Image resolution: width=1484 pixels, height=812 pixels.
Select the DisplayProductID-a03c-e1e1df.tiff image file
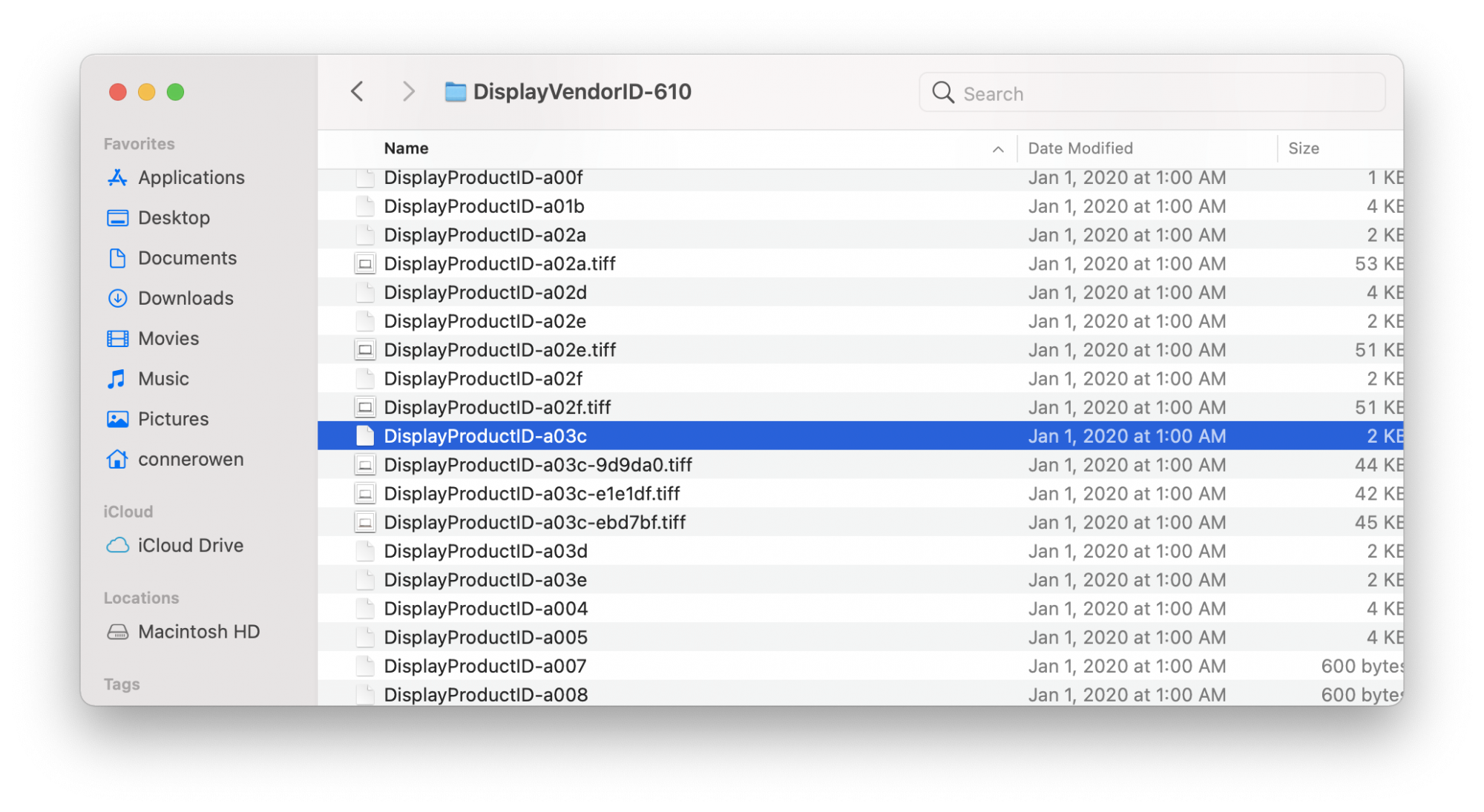(x=531, y=494)
